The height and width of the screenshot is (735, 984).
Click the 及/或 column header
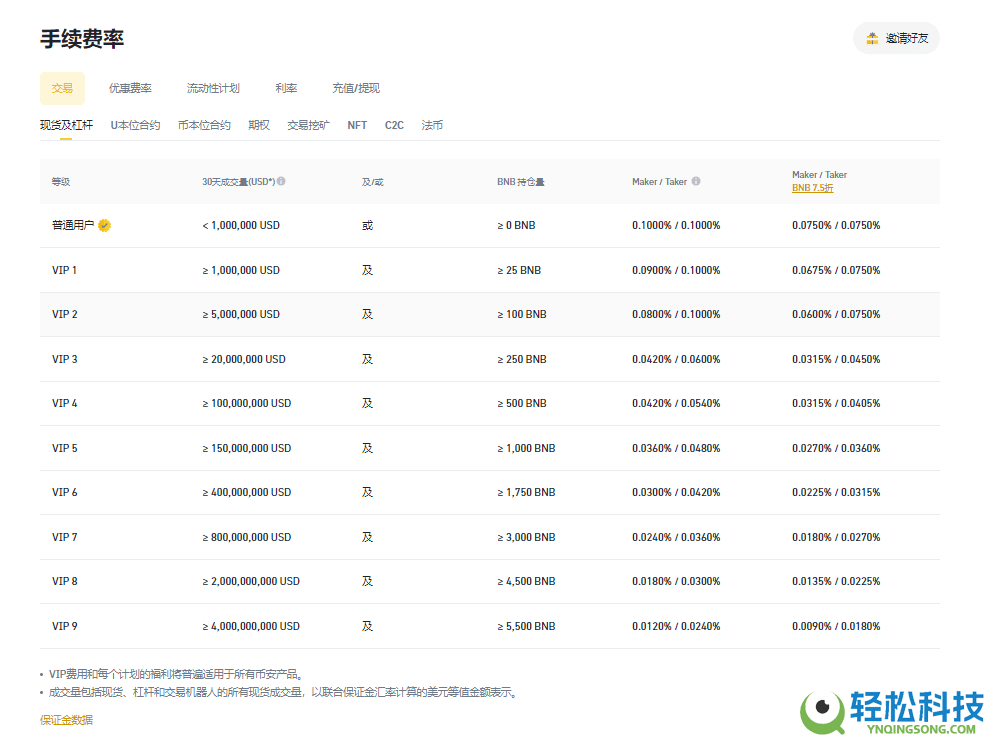(x=373, y=181)
